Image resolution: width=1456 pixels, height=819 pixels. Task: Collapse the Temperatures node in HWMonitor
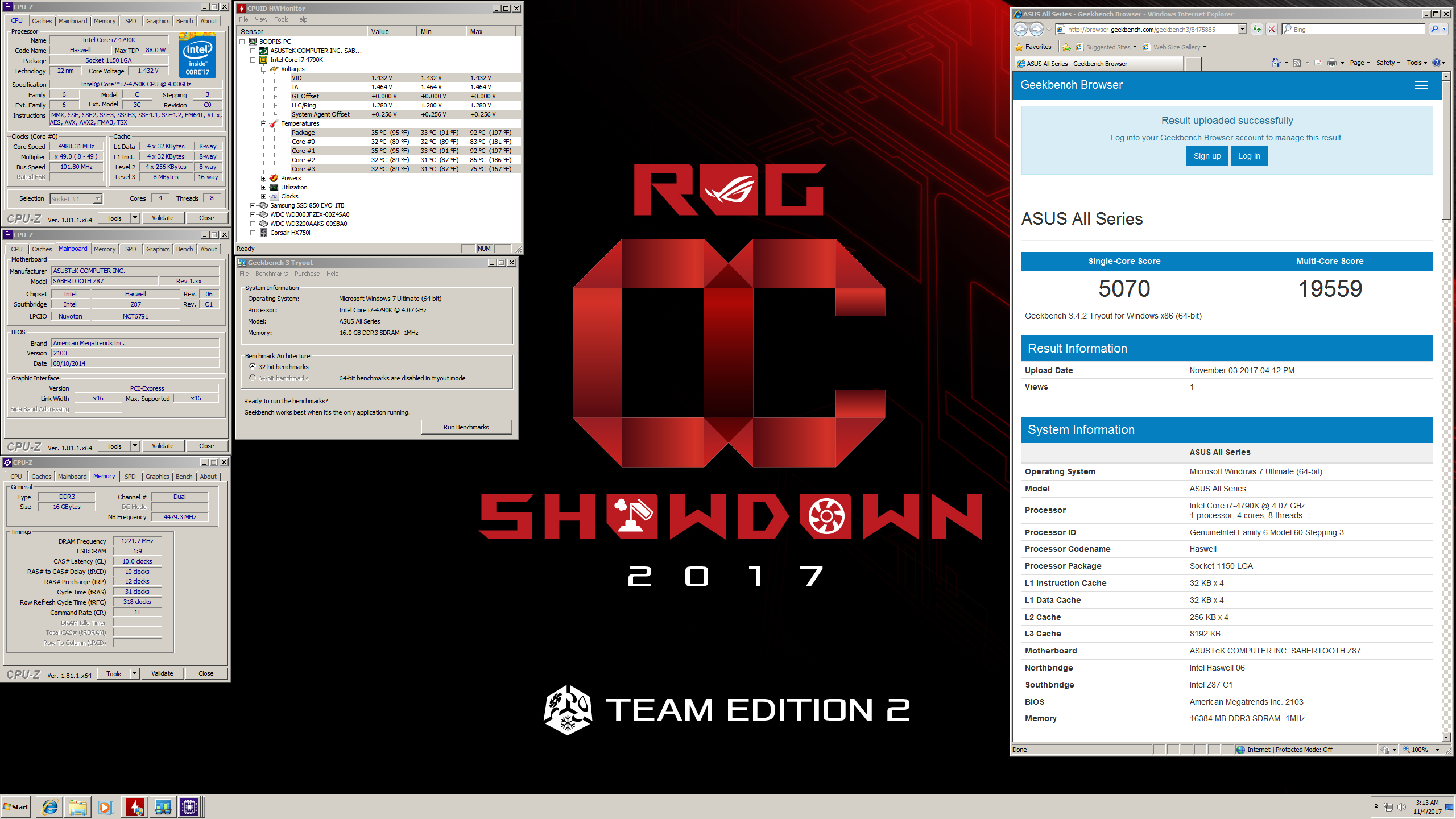(x=264, y=123)
